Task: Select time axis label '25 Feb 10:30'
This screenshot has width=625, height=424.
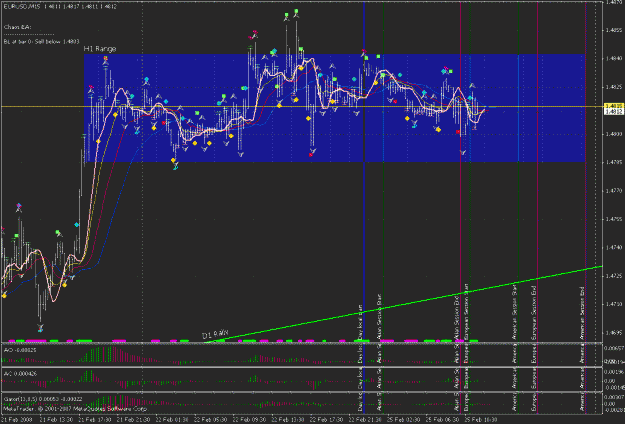Action: pyautogui.click(x=481, y=420)
